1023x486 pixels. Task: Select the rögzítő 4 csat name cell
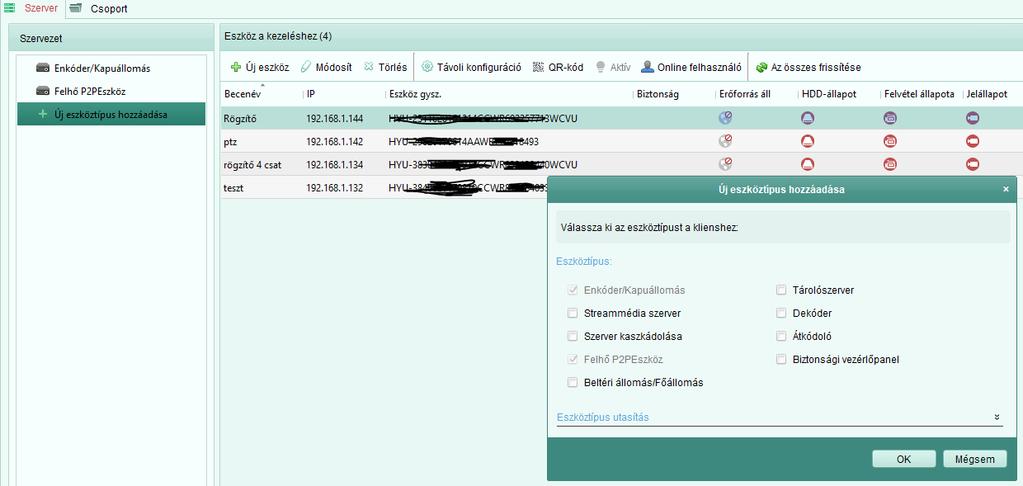(252, 165)
